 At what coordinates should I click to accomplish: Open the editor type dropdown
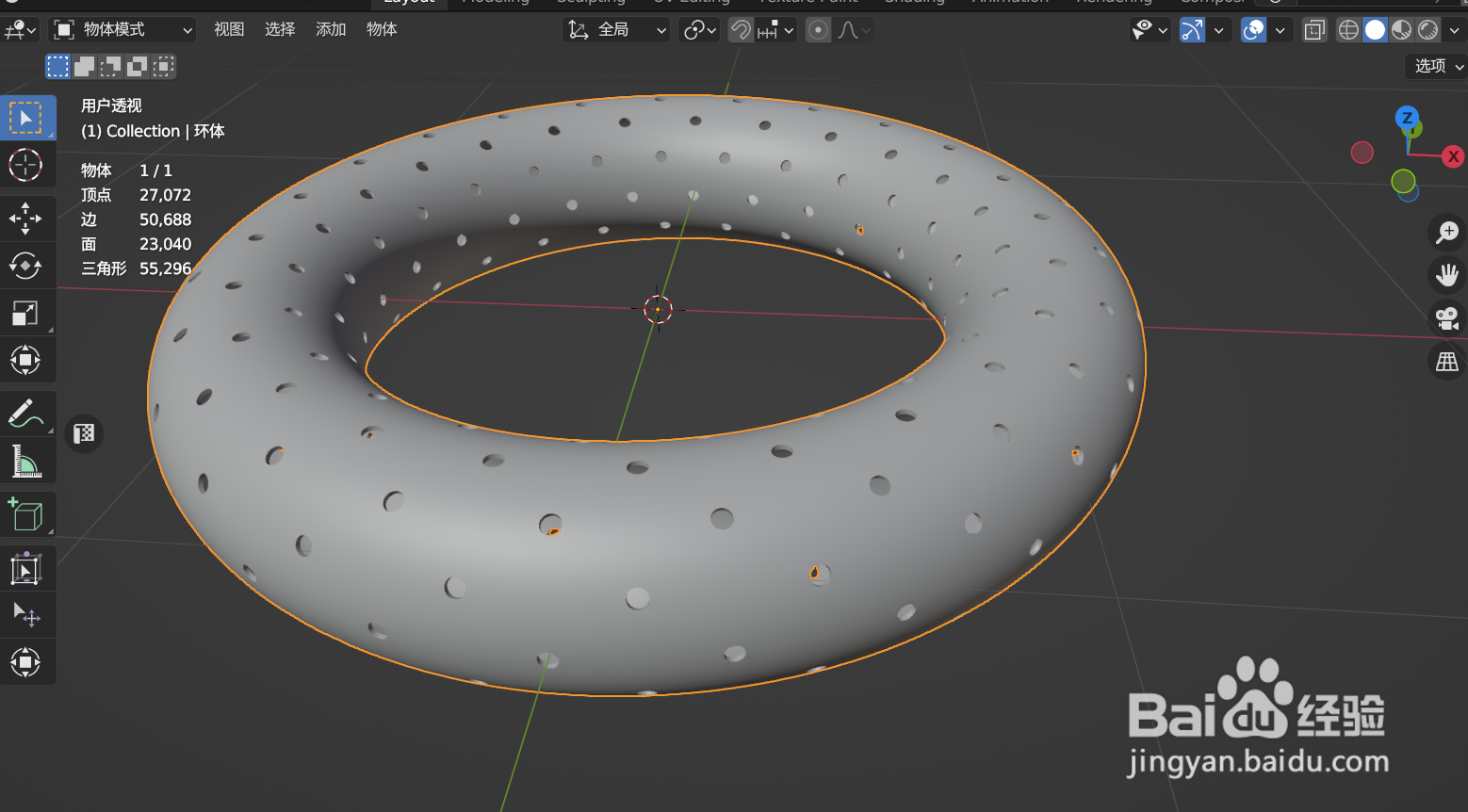tap(20, 30)
